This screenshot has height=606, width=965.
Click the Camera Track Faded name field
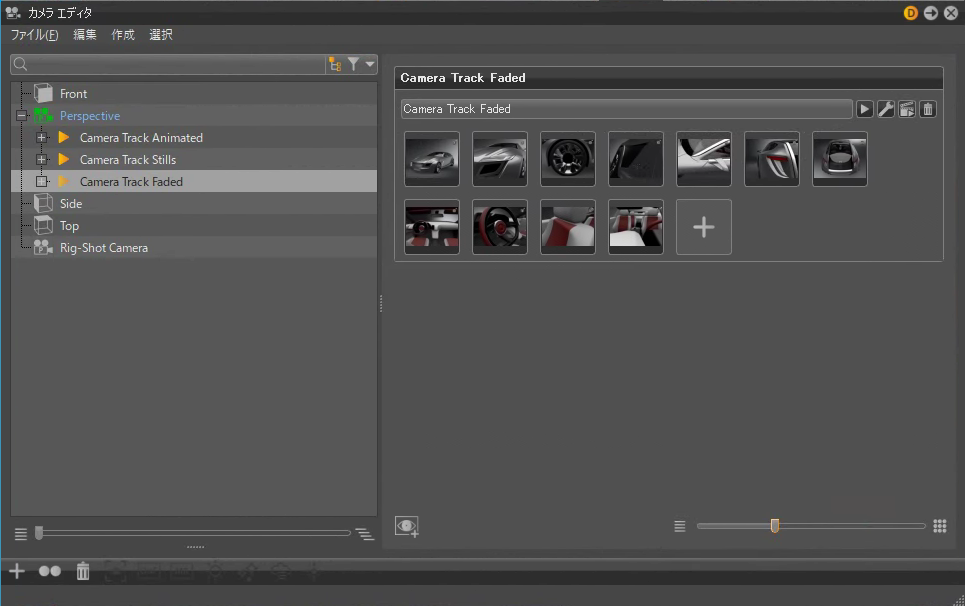tap(626, 109)
